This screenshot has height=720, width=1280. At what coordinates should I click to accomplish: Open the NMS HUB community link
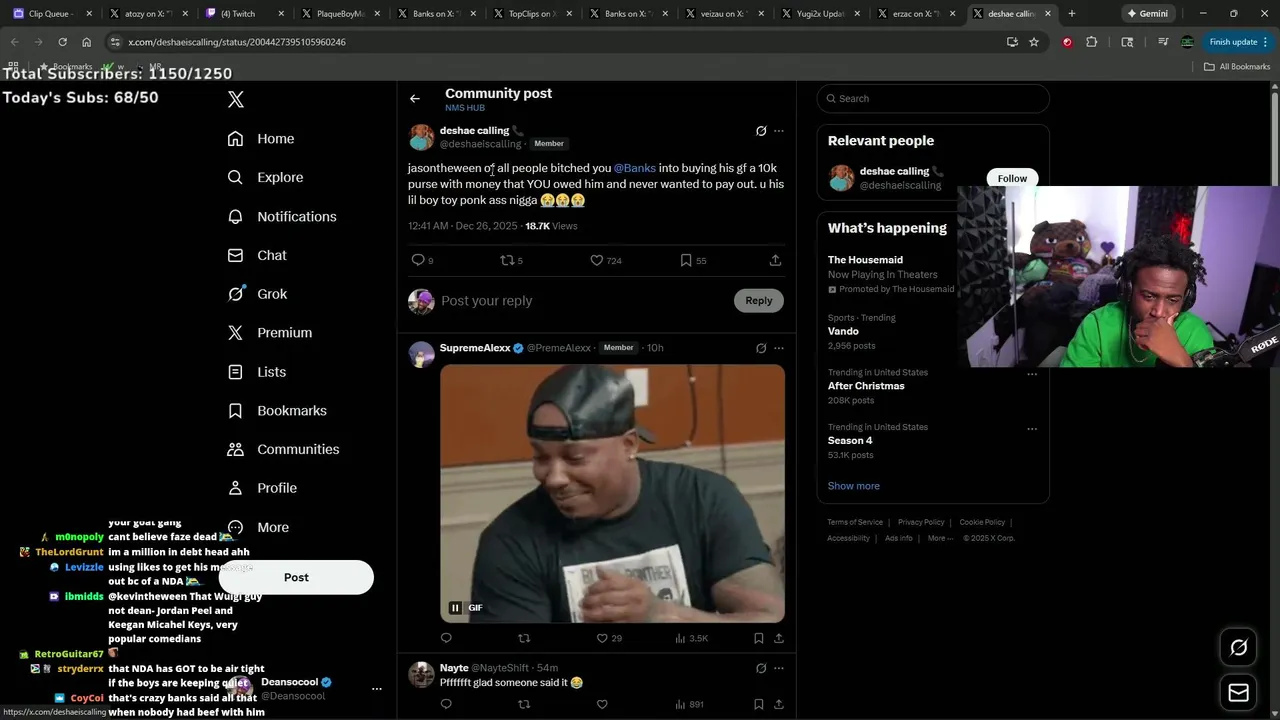[465, 108]
